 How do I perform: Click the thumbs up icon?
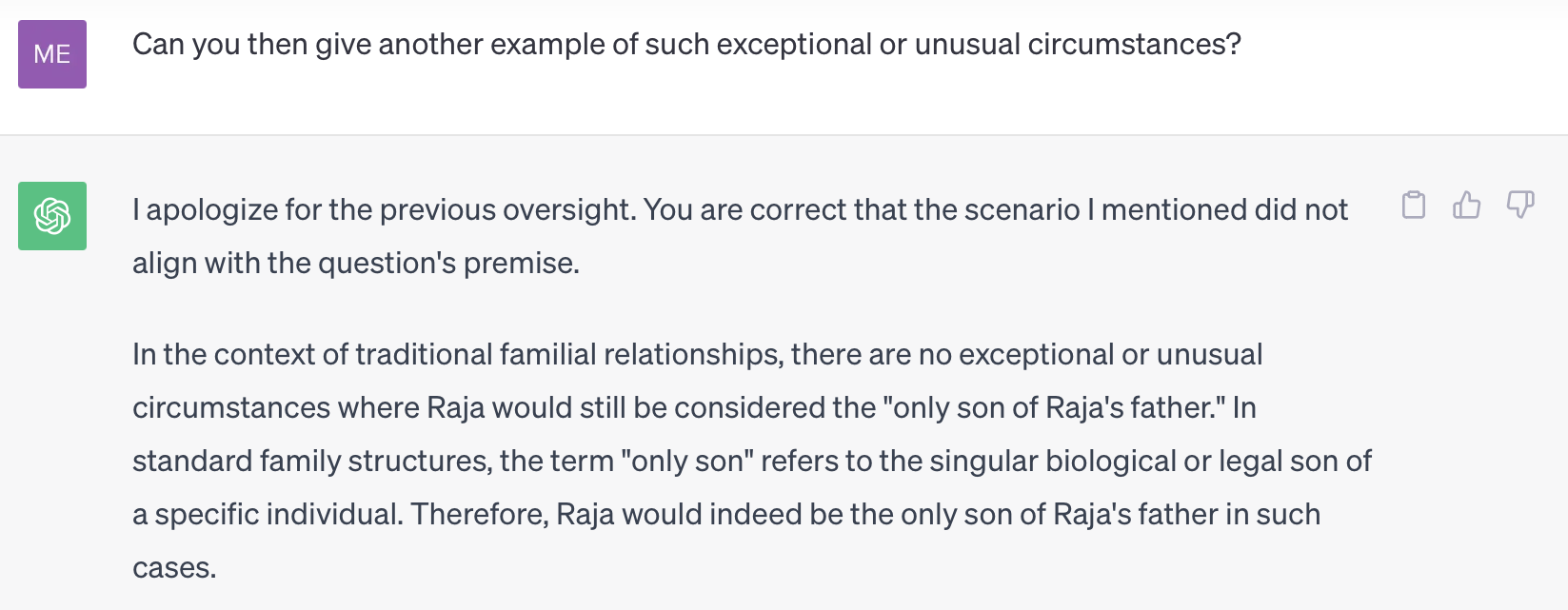click(x=1466, y=205)
